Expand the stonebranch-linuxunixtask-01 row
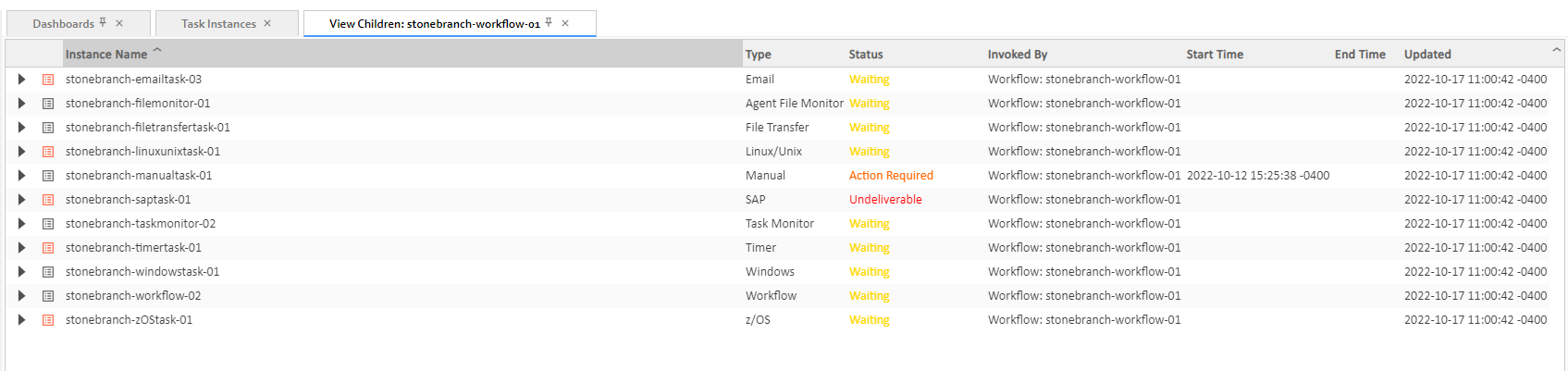1568x371 pixels. tap(21, 152)
